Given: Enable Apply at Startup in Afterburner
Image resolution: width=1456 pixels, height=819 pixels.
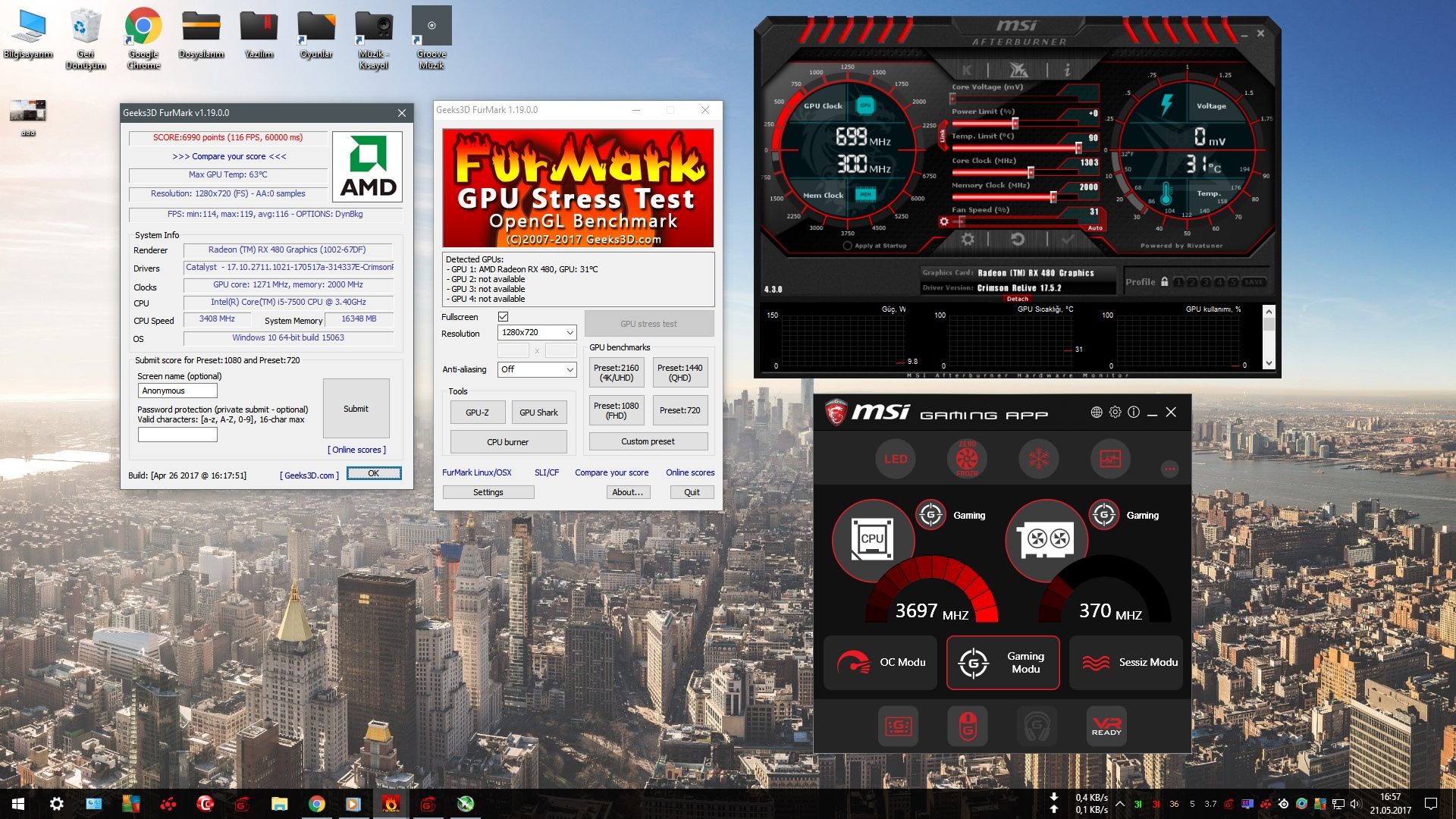Looking at the screenshot, I should tap(848, 246).
